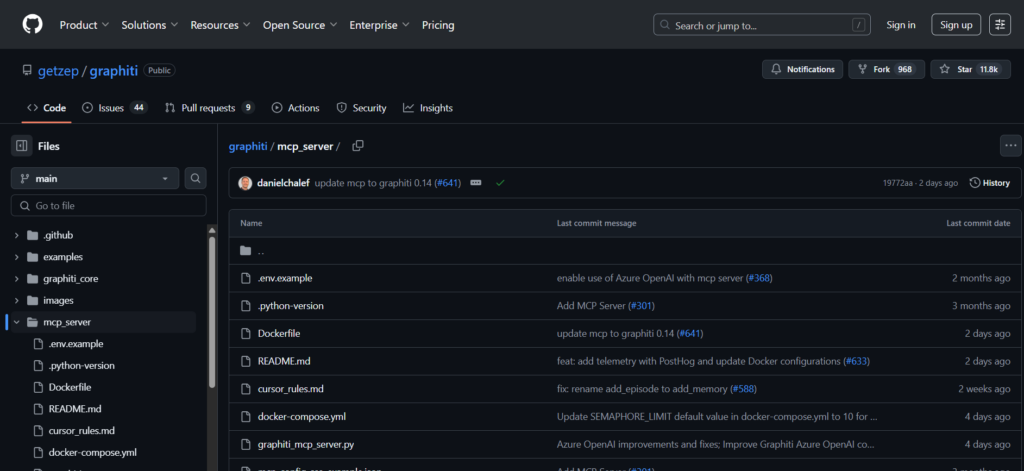Open the main branch selector
The width and height of the screenshot is (1024, 471).
pyautogui.click(x=95, y=178)
